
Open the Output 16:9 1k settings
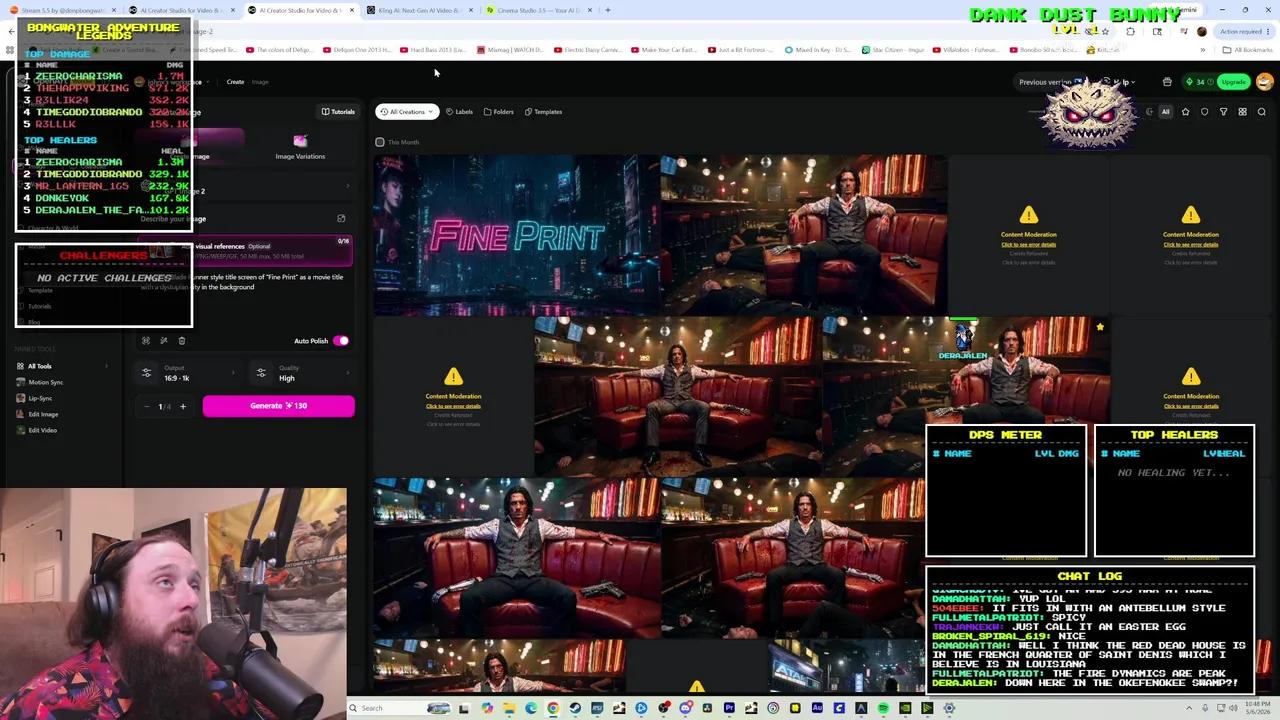[188, 373]
